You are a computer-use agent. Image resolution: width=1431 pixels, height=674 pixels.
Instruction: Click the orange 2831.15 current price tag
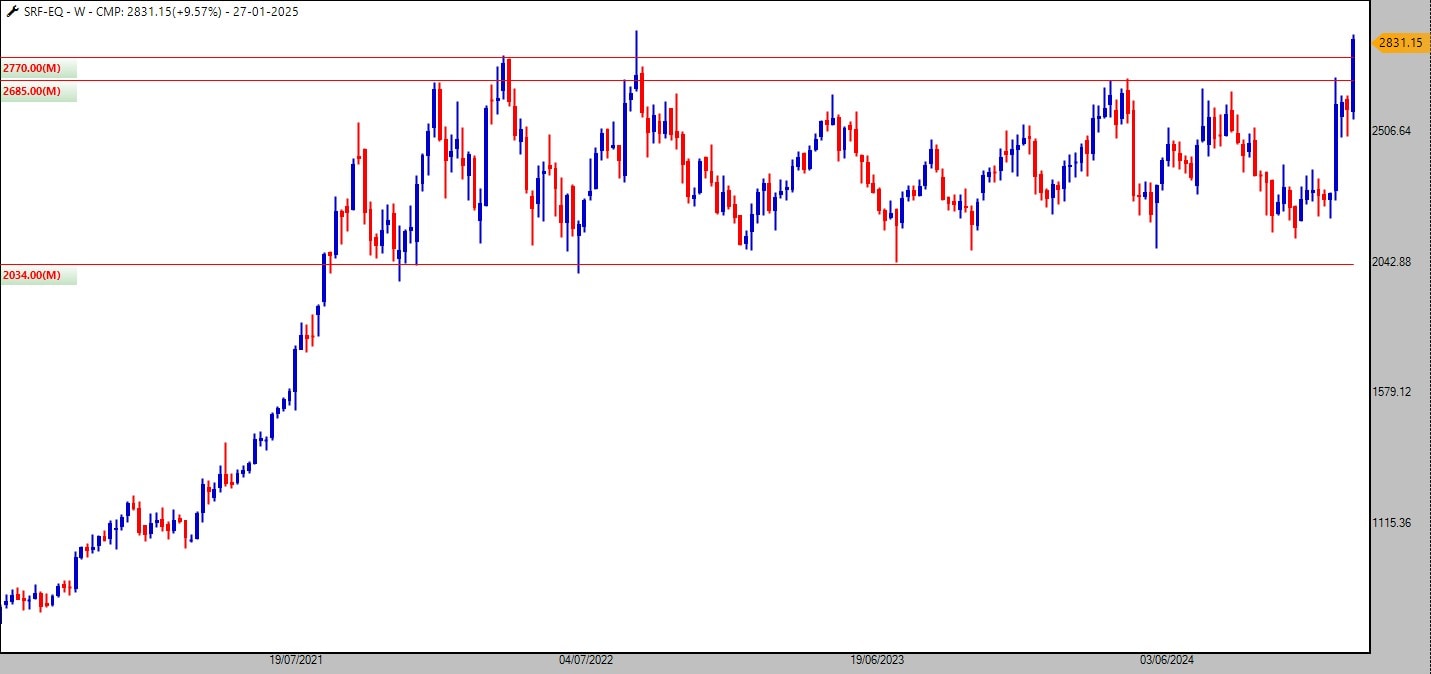pyautogui.click(x=1400, y=42)
